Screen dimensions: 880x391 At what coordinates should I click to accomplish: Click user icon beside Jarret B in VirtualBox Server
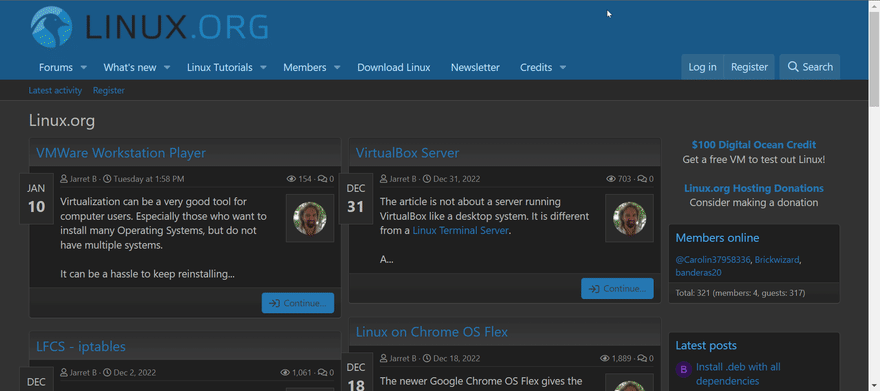coord(383,179)
